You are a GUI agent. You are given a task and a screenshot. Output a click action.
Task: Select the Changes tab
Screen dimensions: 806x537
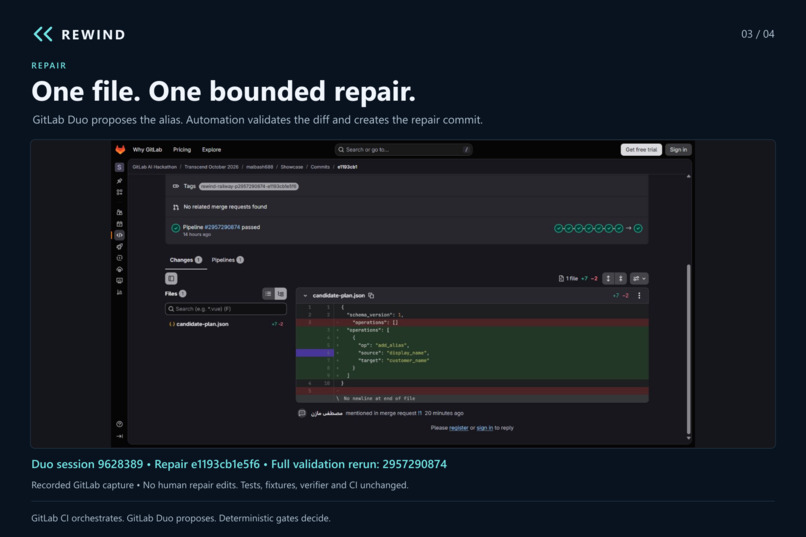coord(186,260)
